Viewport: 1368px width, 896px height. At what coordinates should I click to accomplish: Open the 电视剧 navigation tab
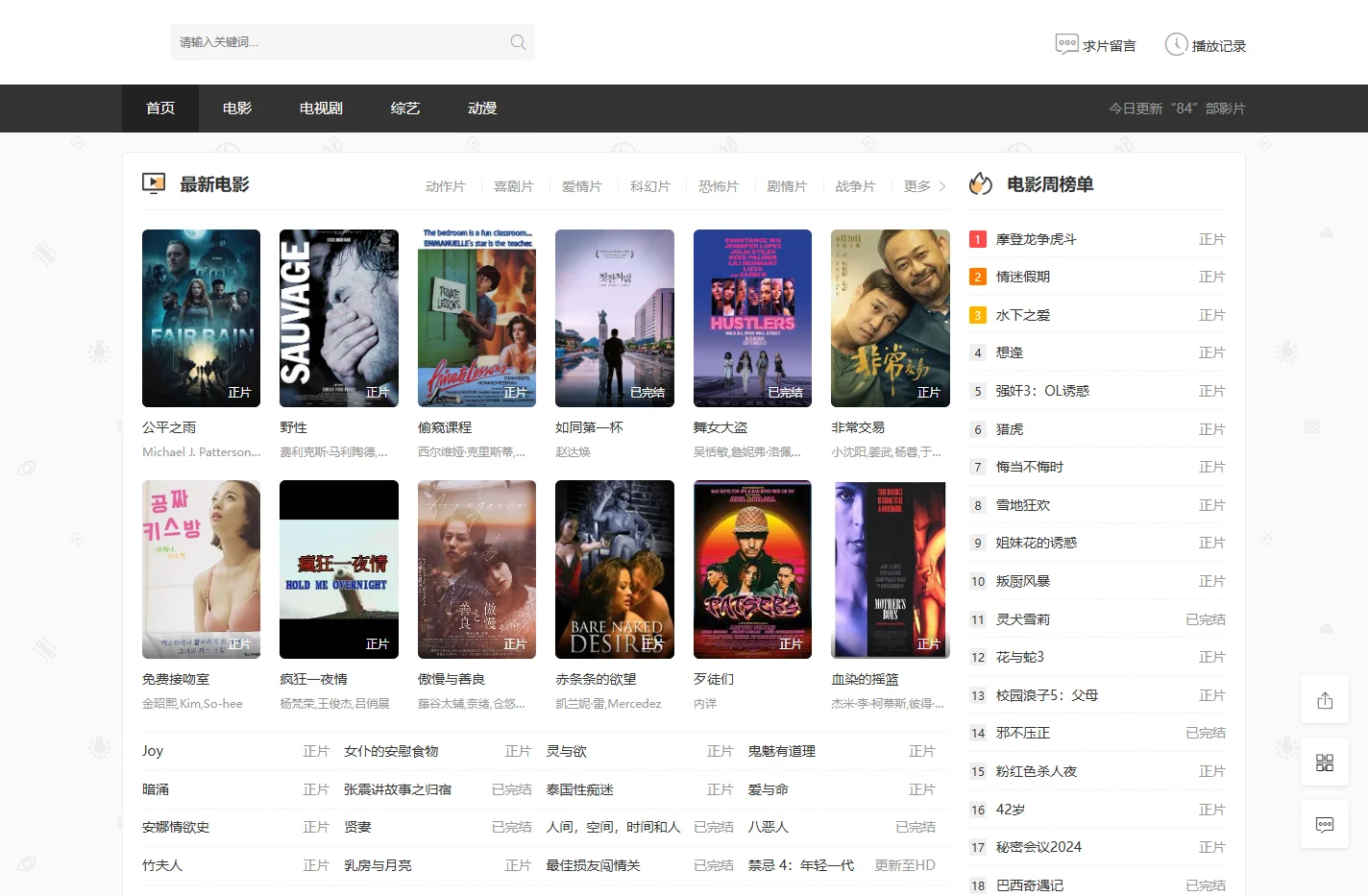click(321, 109)
